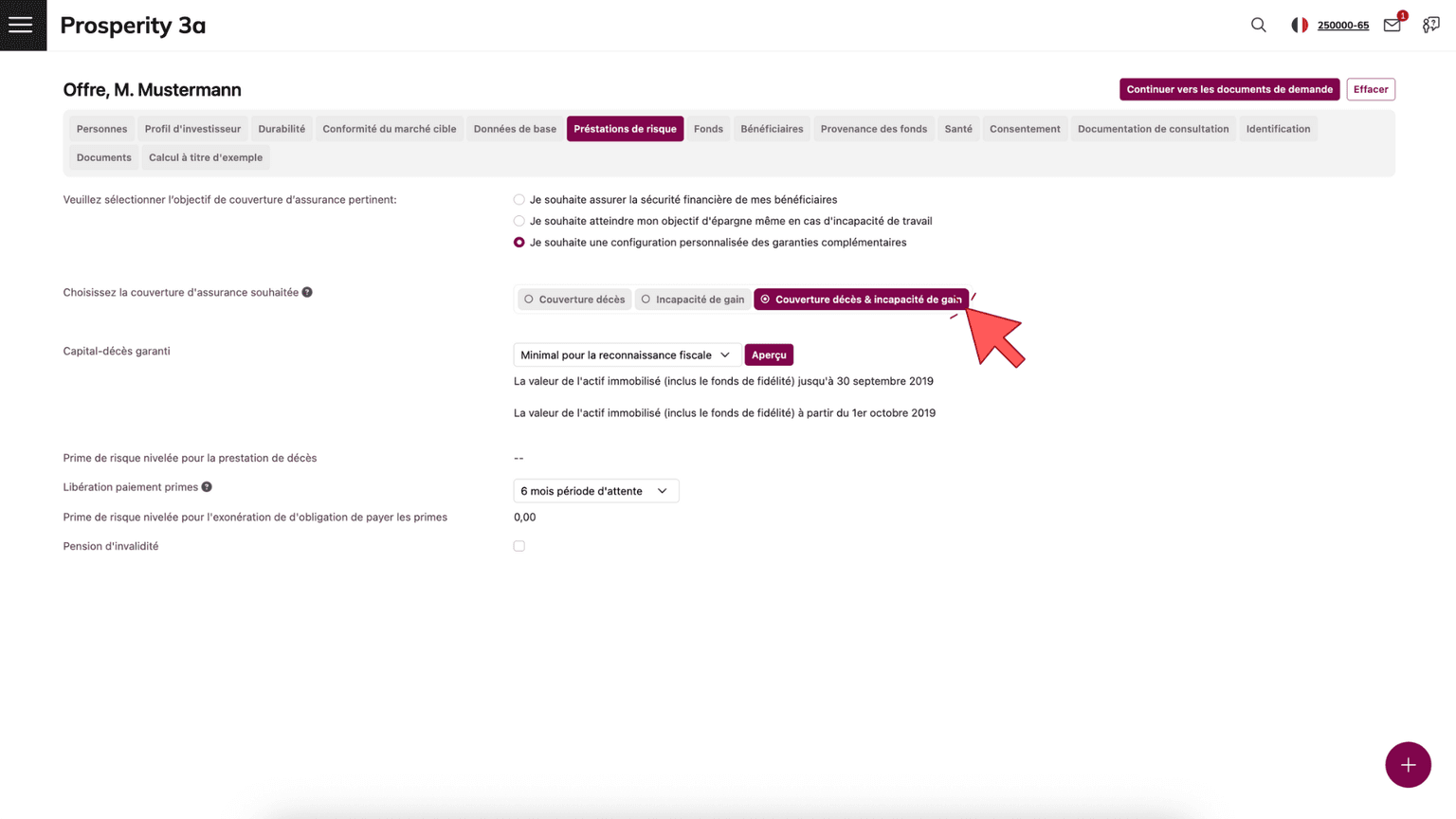Open the Bénéficiaires tab
The height and width of the screenshot is (819, 1456).
tap(771, 129)
